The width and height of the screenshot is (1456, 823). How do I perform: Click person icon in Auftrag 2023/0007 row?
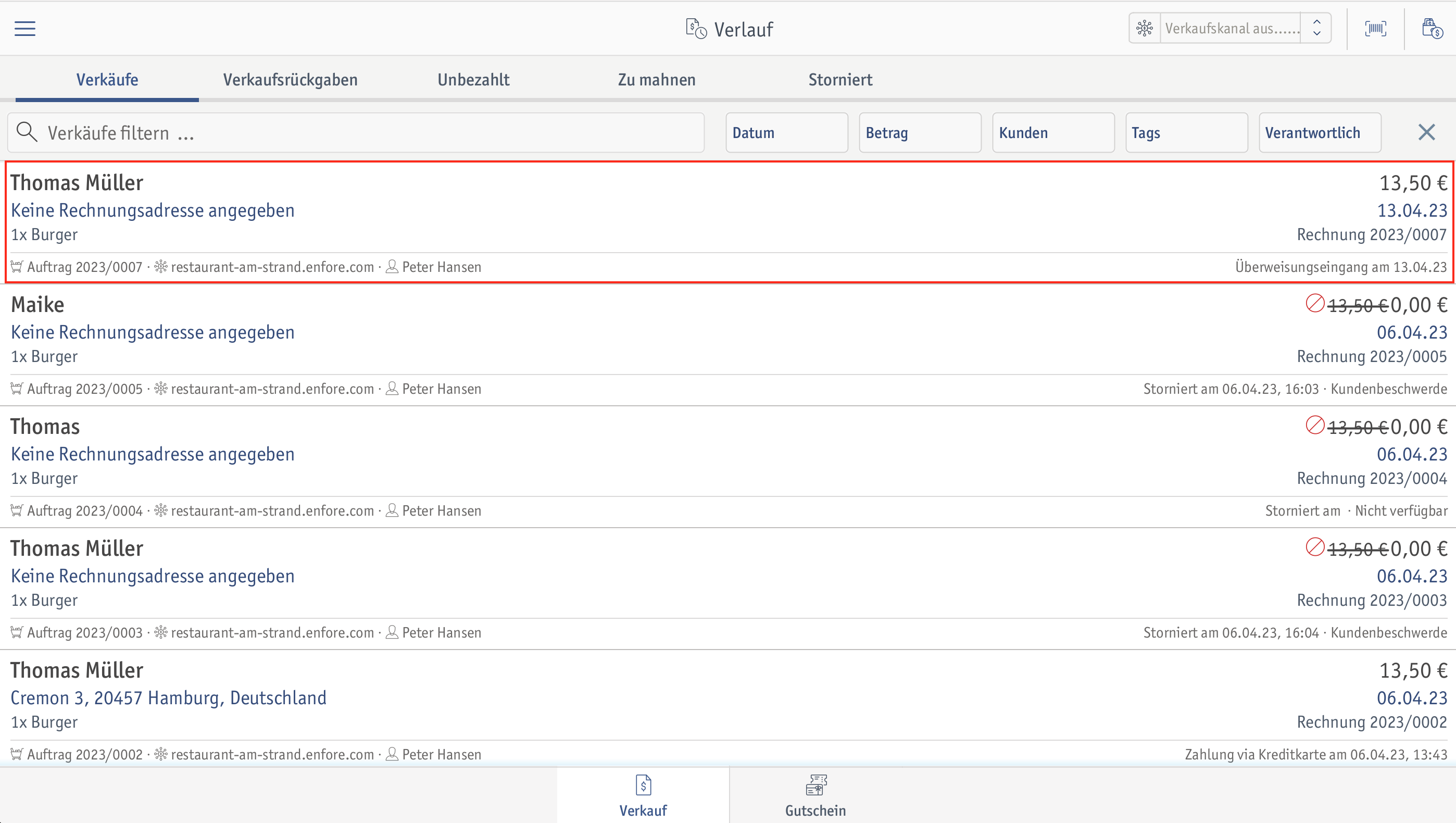tap(392, 267)
